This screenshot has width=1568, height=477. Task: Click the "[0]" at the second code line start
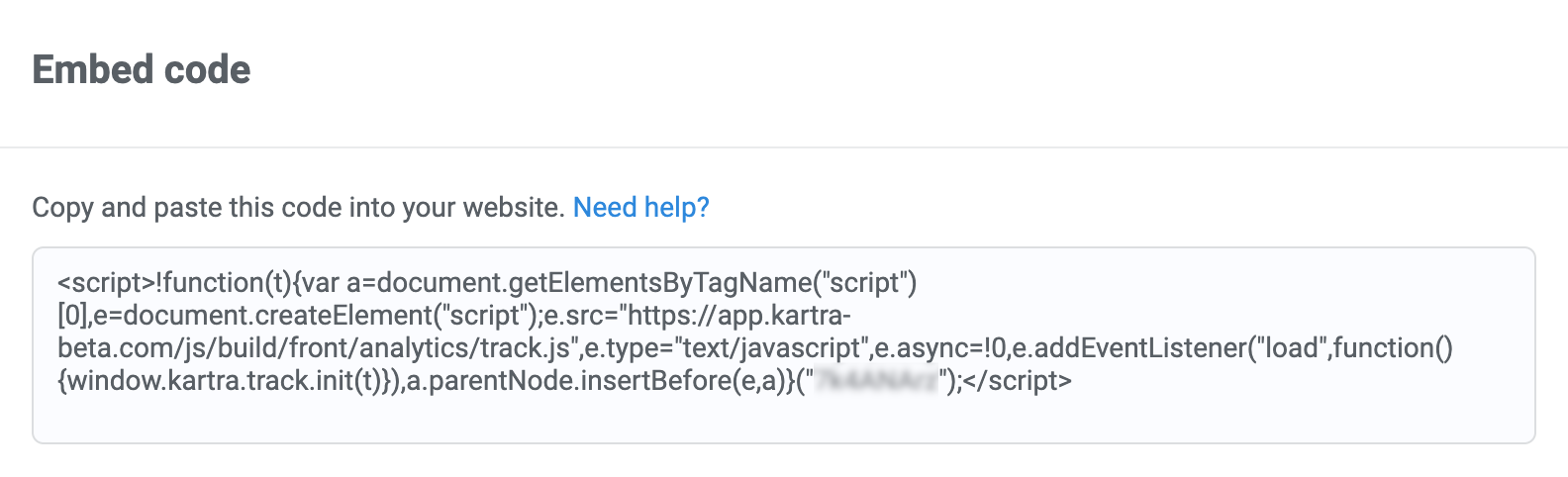tap(72, 316)
